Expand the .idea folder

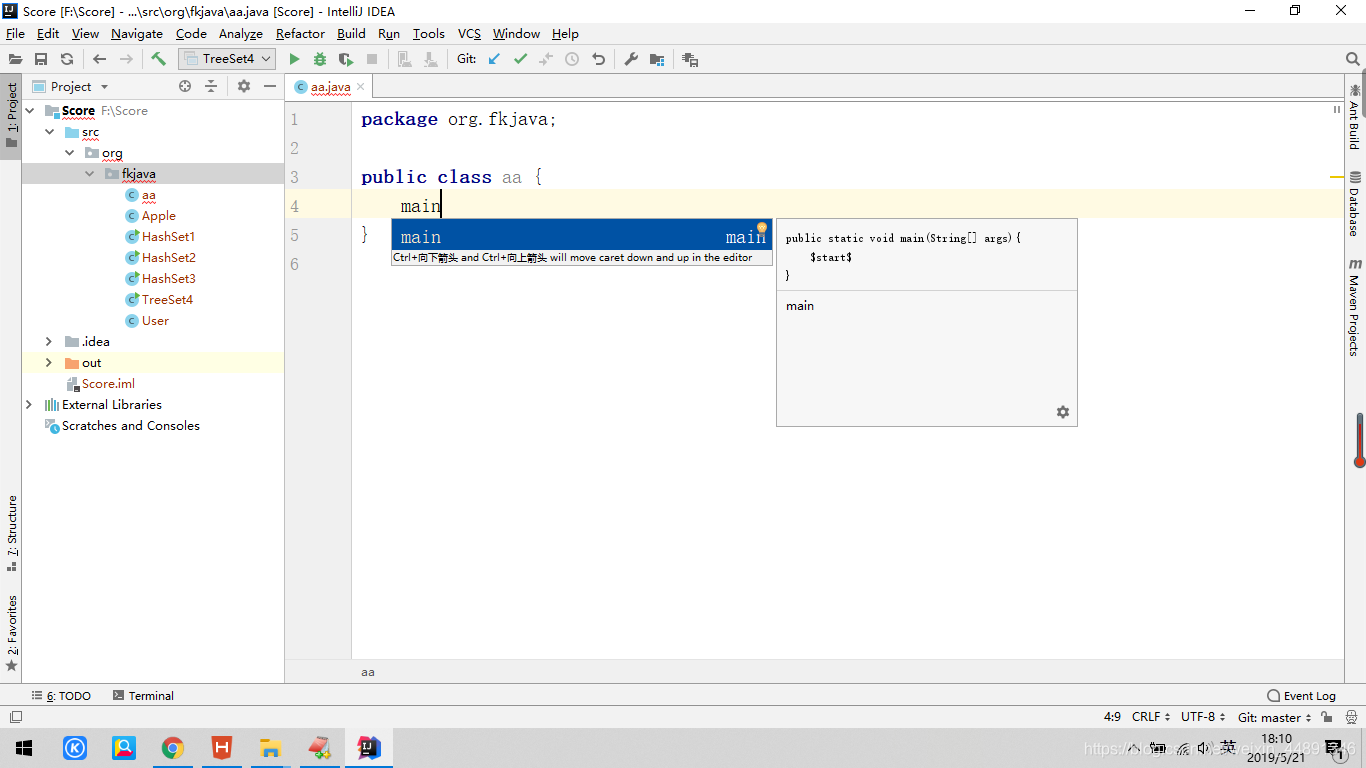coord(49,342)
